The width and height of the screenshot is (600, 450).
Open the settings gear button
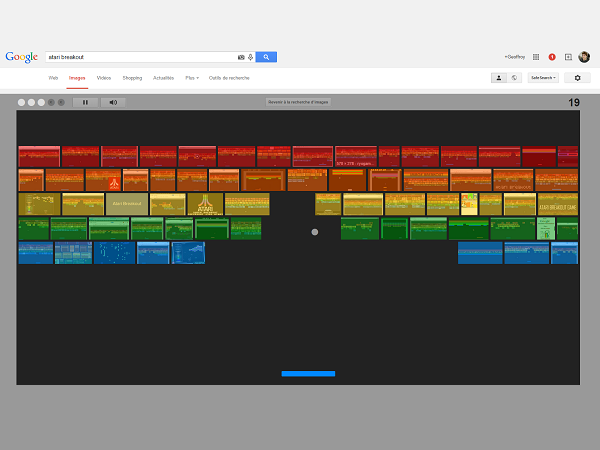(x=577, y=78)
